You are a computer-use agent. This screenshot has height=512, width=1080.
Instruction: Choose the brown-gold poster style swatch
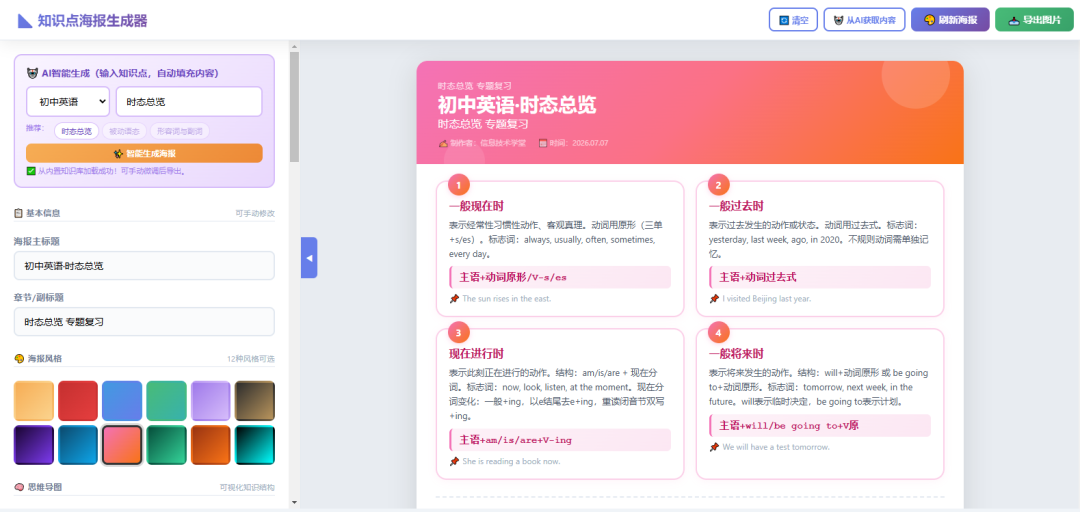(x=255, y=401)
